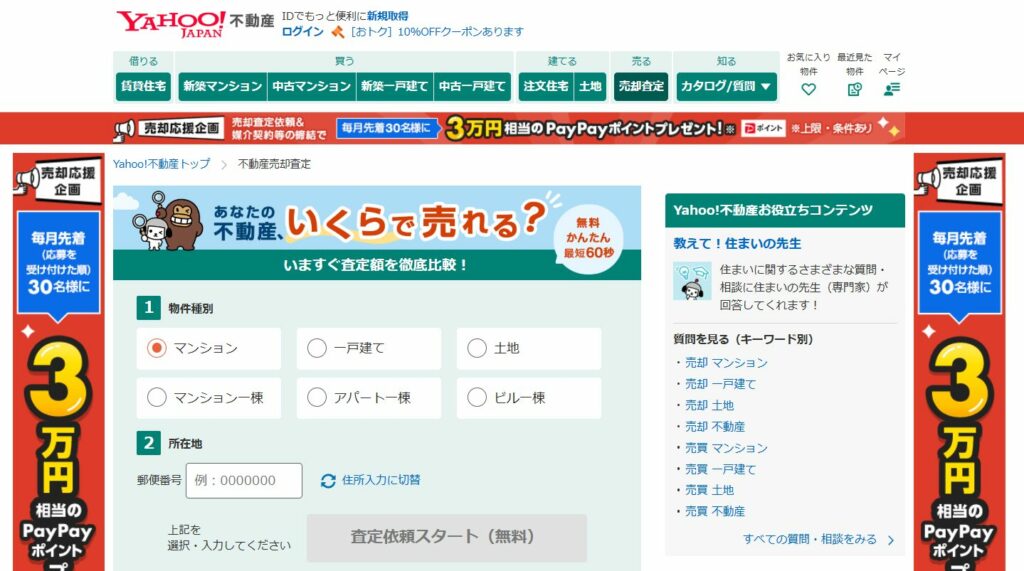Screen dimensions: 1024x571
Task: Select the 一戸建て radio option
Action: point(317,348)
